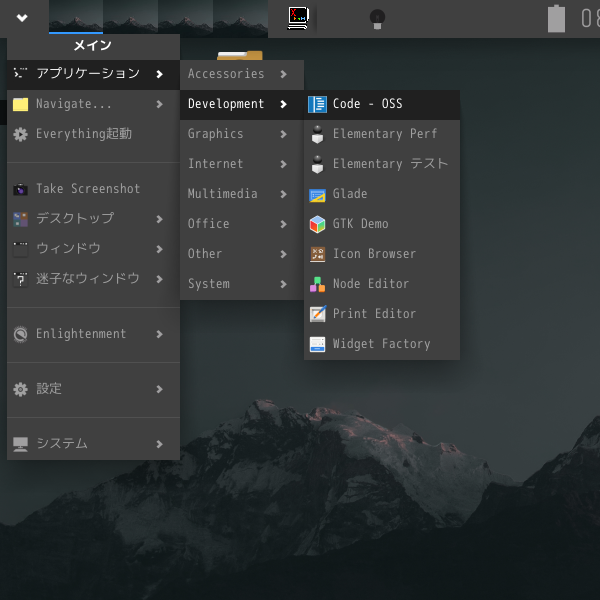Click the Print Editor icon

pos(318,314)
